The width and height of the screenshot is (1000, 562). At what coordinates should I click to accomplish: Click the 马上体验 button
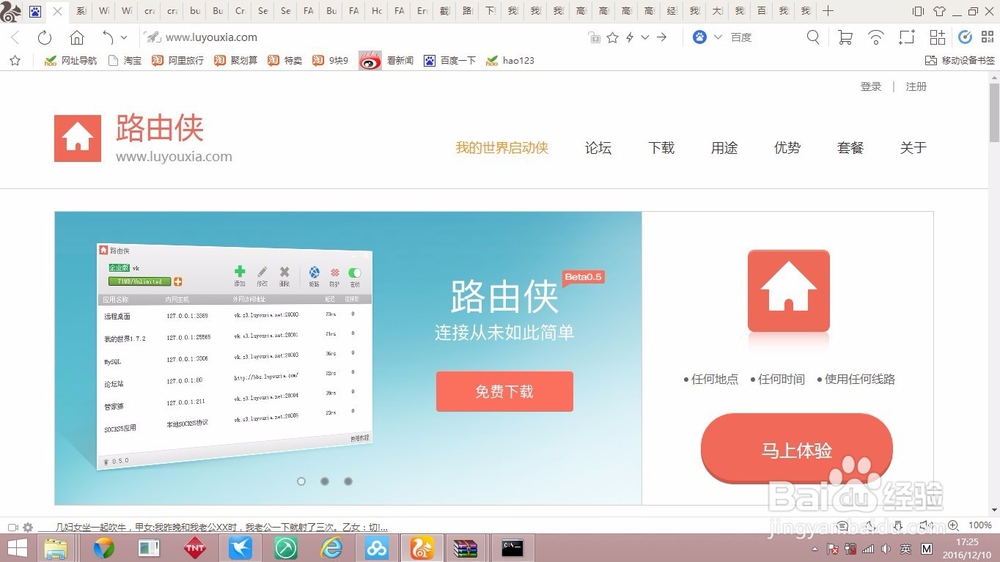click(x=797, y=449)
